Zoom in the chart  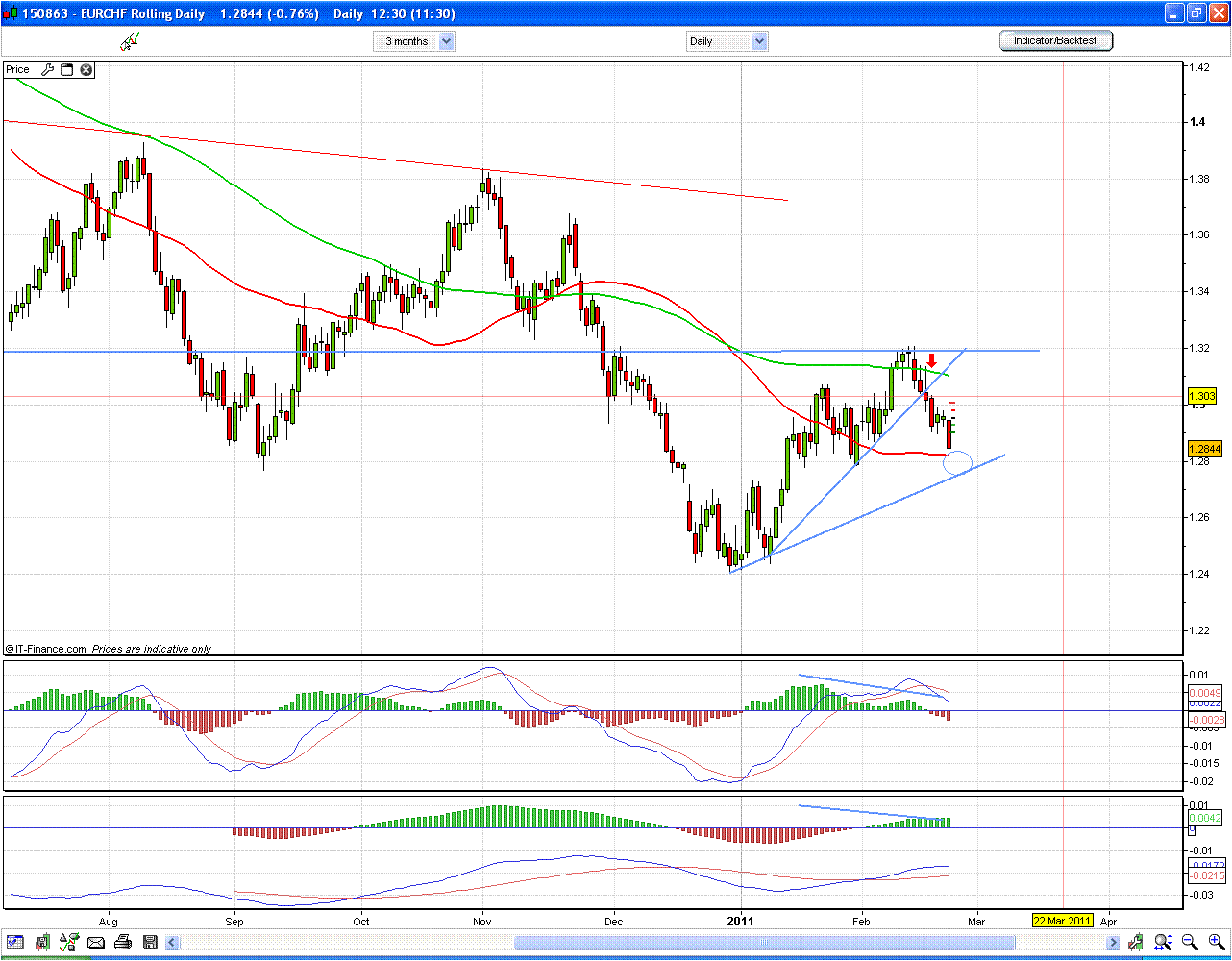(1215, 942)
